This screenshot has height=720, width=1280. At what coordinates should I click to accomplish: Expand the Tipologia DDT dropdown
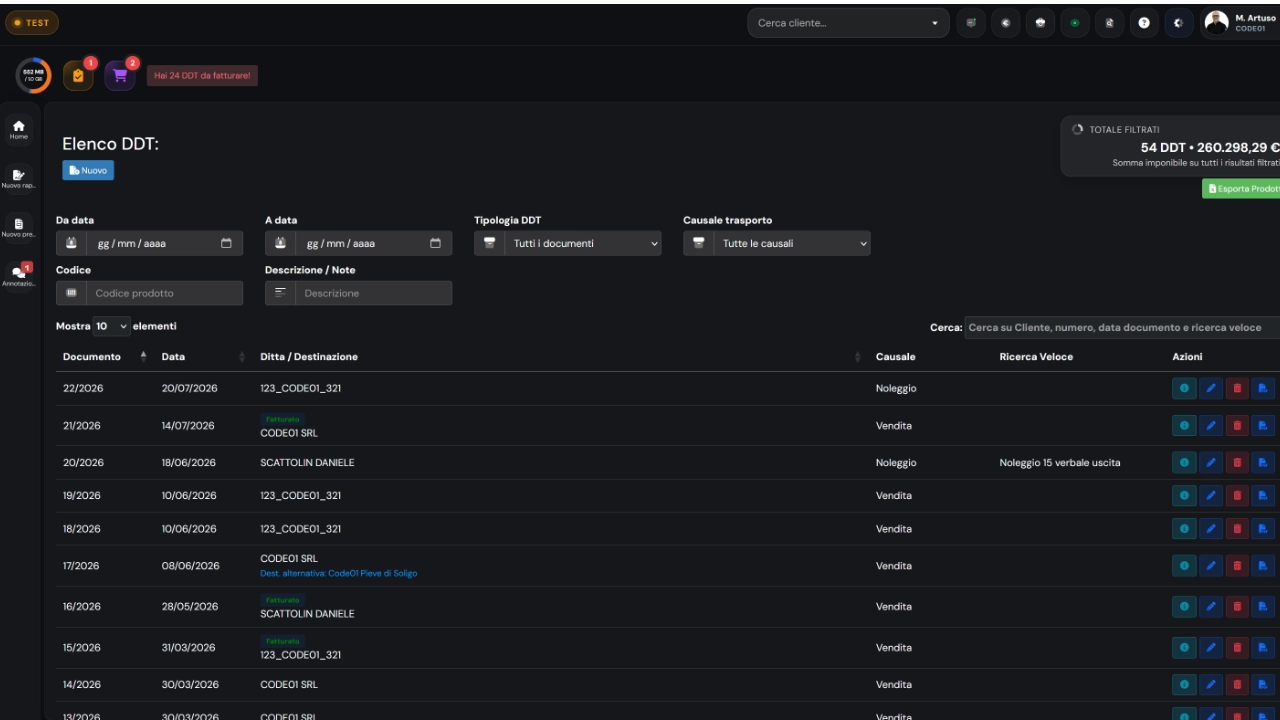pyautogui.click(x=568, y=243)
